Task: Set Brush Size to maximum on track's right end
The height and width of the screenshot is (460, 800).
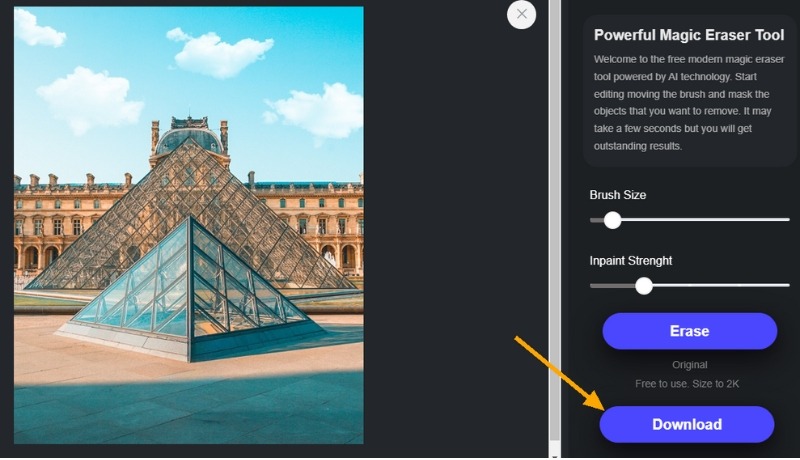Action: [788, 220]
